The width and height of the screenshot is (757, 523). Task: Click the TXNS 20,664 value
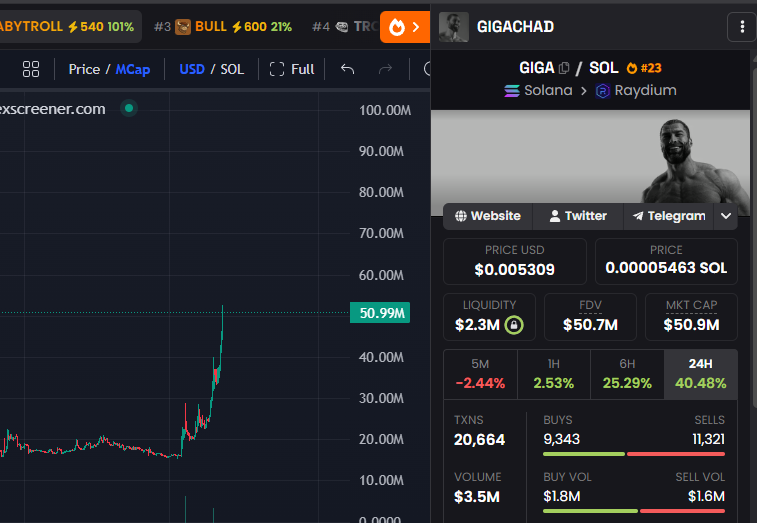click(479, 439)
